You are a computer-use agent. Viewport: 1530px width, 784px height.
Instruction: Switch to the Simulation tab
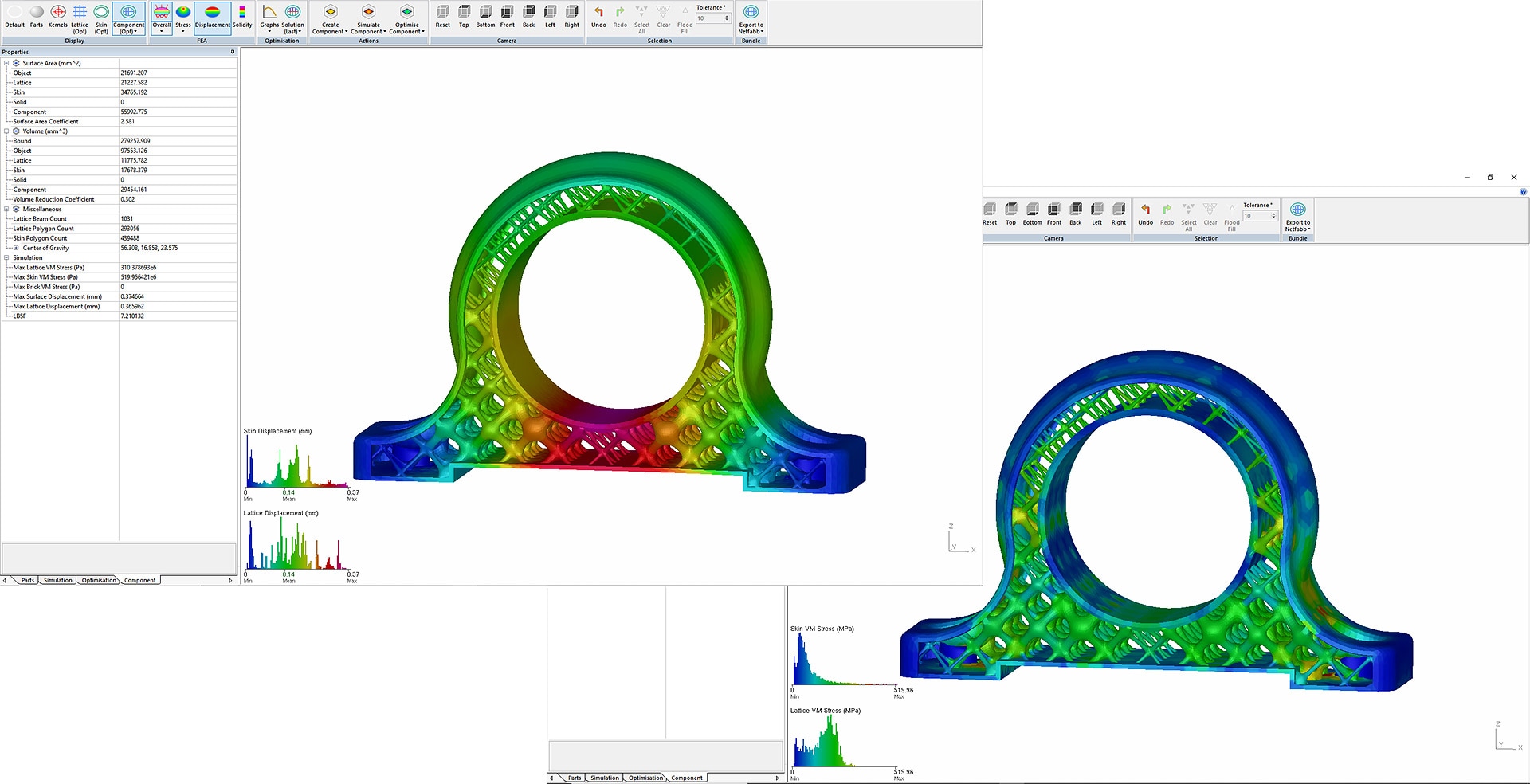coord(57,580)
